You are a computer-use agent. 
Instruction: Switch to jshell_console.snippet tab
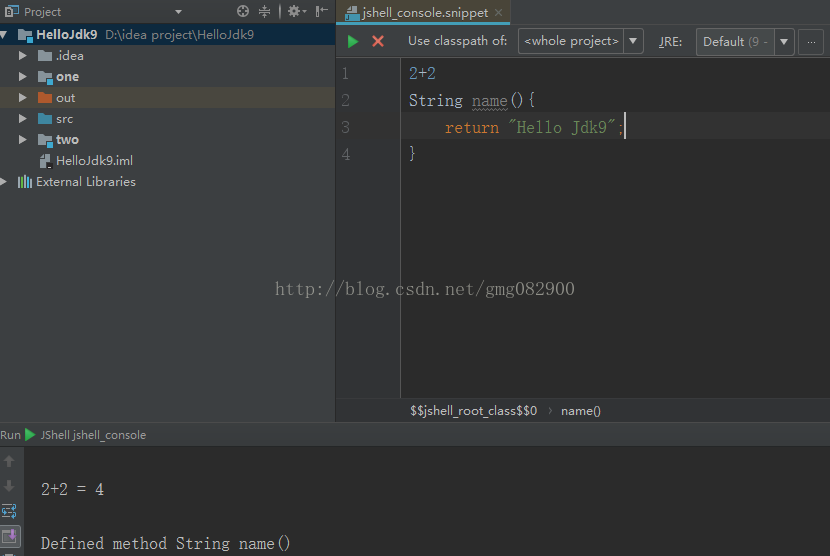[425, 13]
